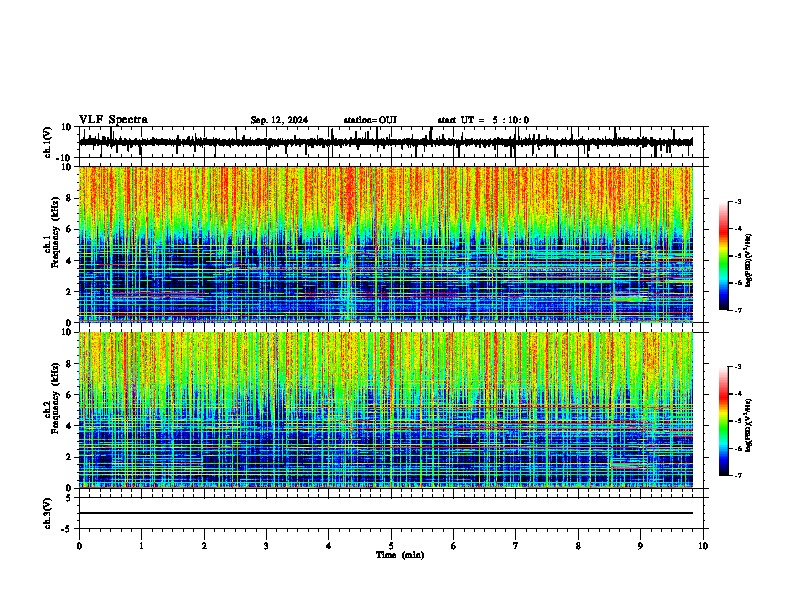The image size is (792, 612).
Task: Click the "VLF Spectra" plot title
Action: pyautogui.click(x=113, y=120)
